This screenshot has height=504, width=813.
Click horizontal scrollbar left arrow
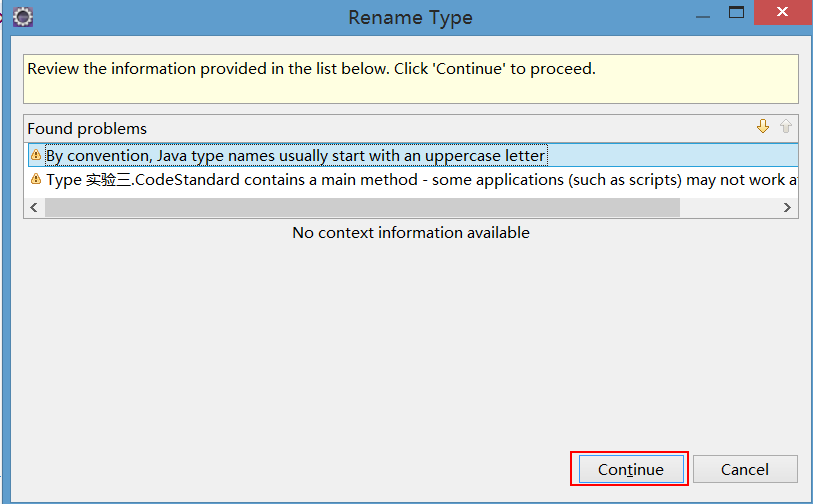(x=34, y=207)
